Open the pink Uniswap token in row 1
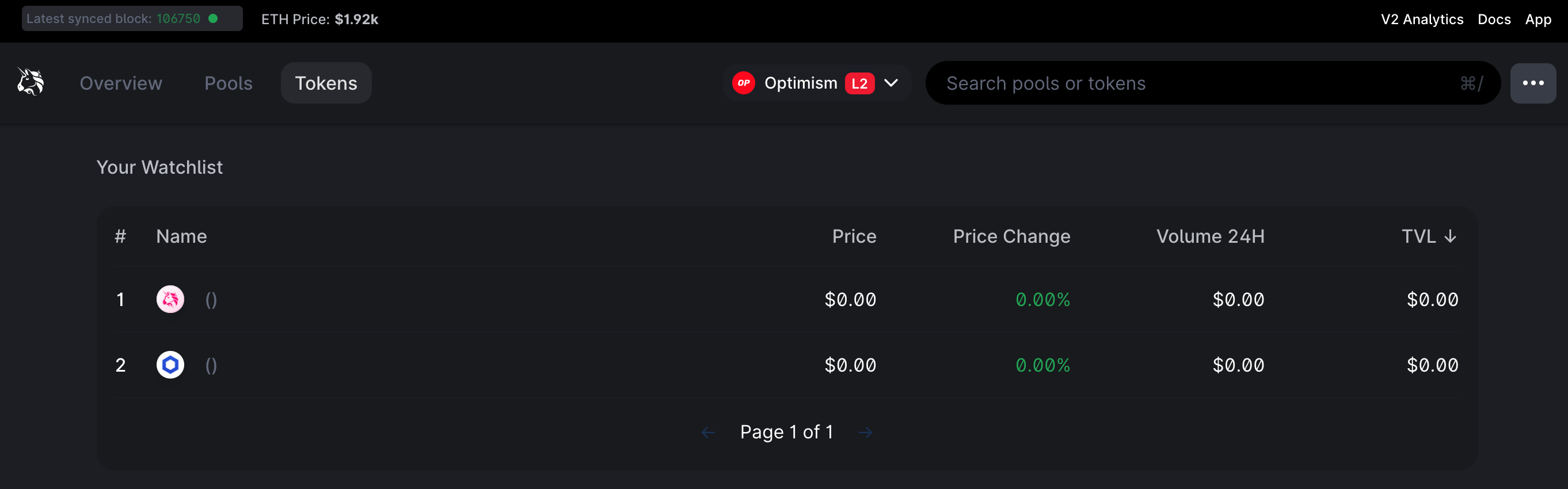Screen dimensions: 1568x489 click(170, 299)
